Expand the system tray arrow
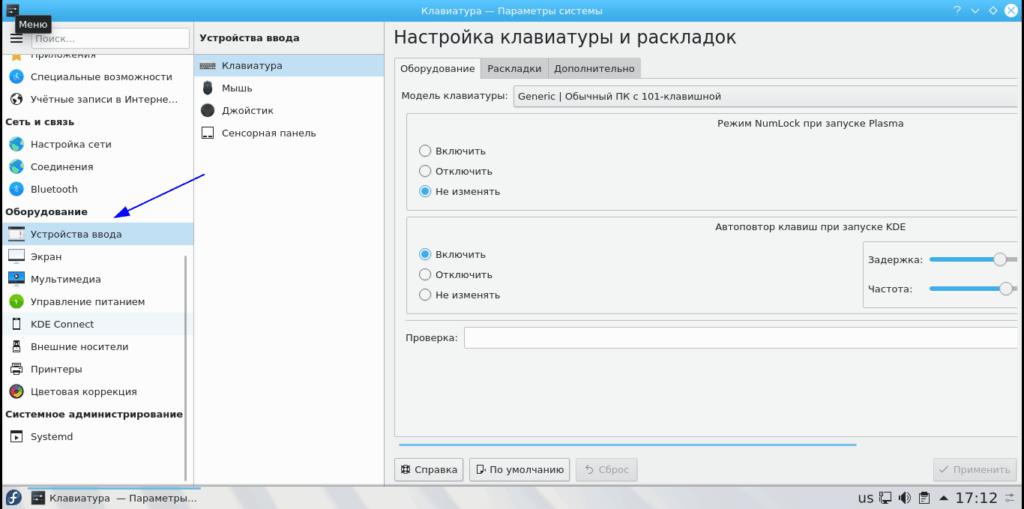The image size is (1024, 509). tap(943, 497)
